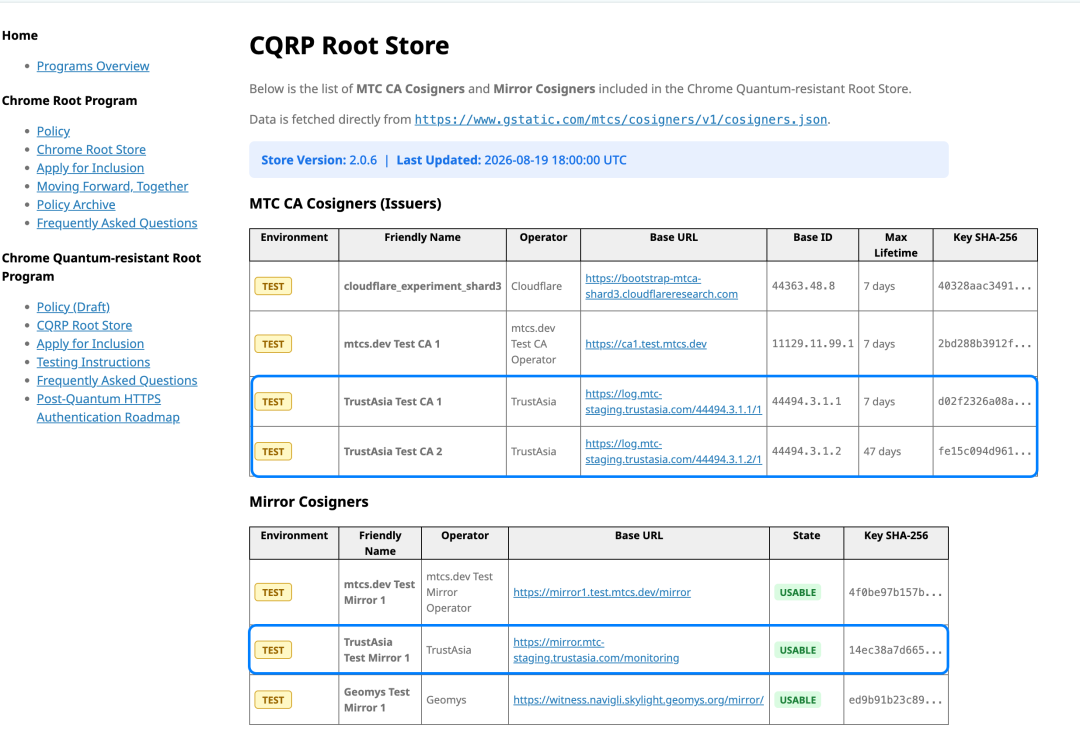This screenshot has height=732, width=1080.
Task: Open the Chrome Root Program Policy link
Action: tap(53, 131)
